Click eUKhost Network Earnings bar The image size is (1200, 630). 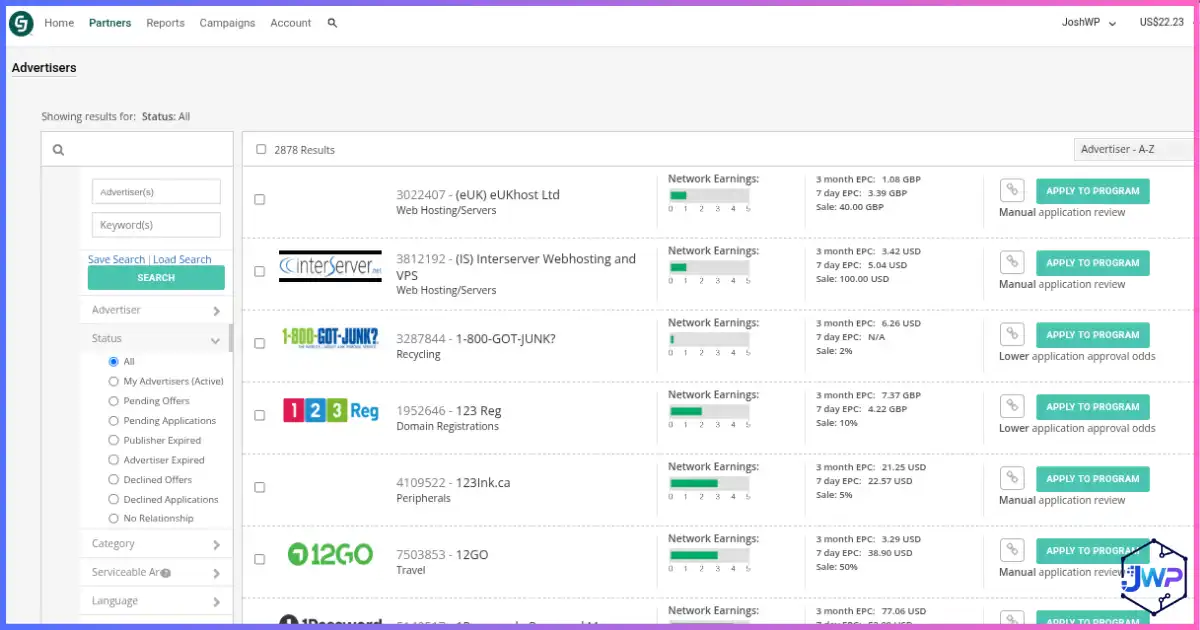[x=708, y=195]
